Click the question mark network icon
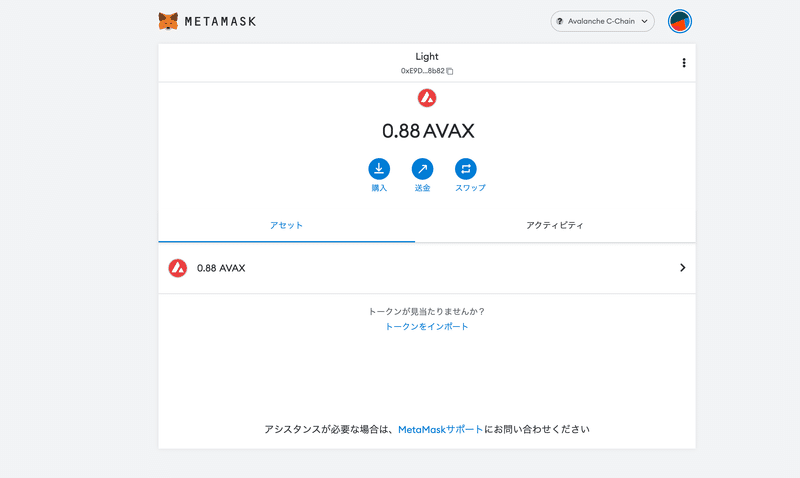The height and width of the screenshot is (478, 800). click(x=560, y=21)
